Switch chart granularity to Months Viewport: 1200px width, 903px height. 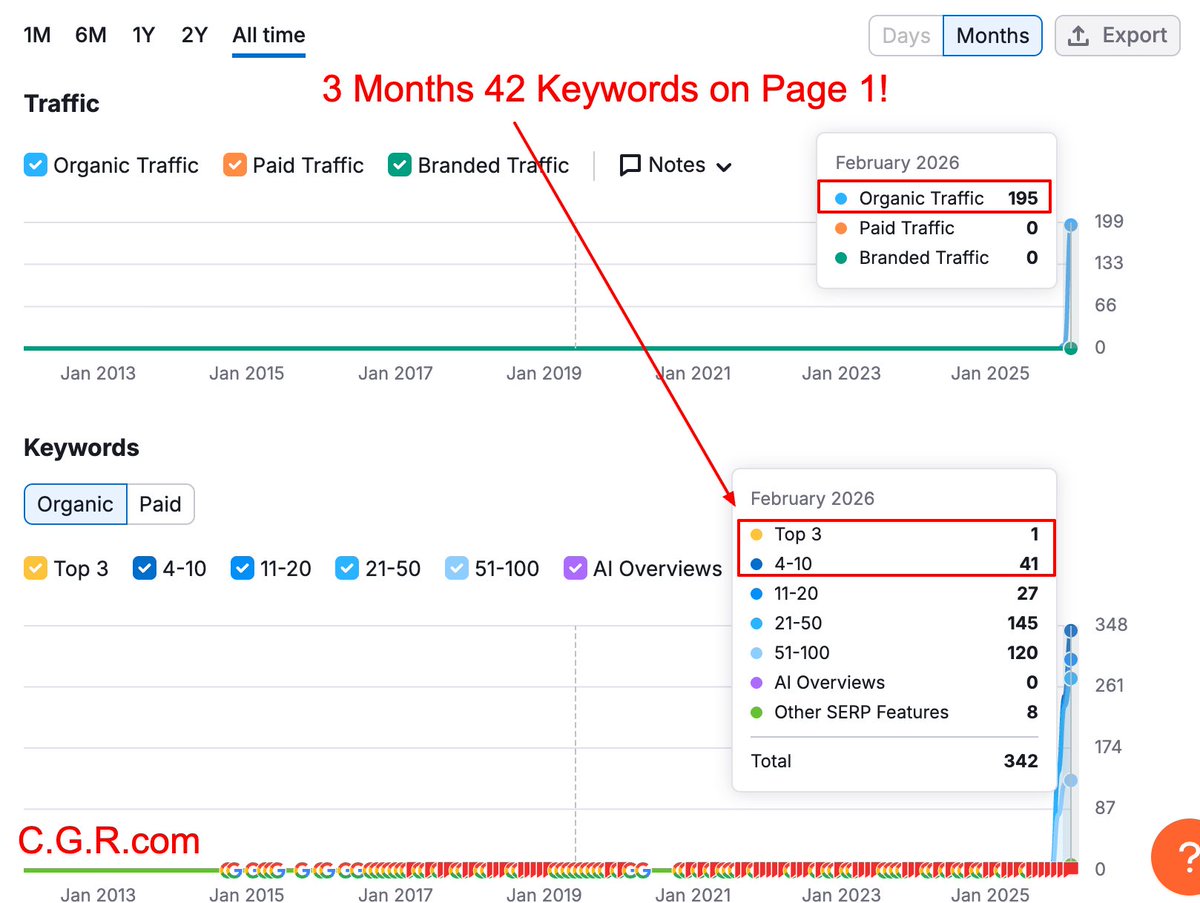point(992,36)
